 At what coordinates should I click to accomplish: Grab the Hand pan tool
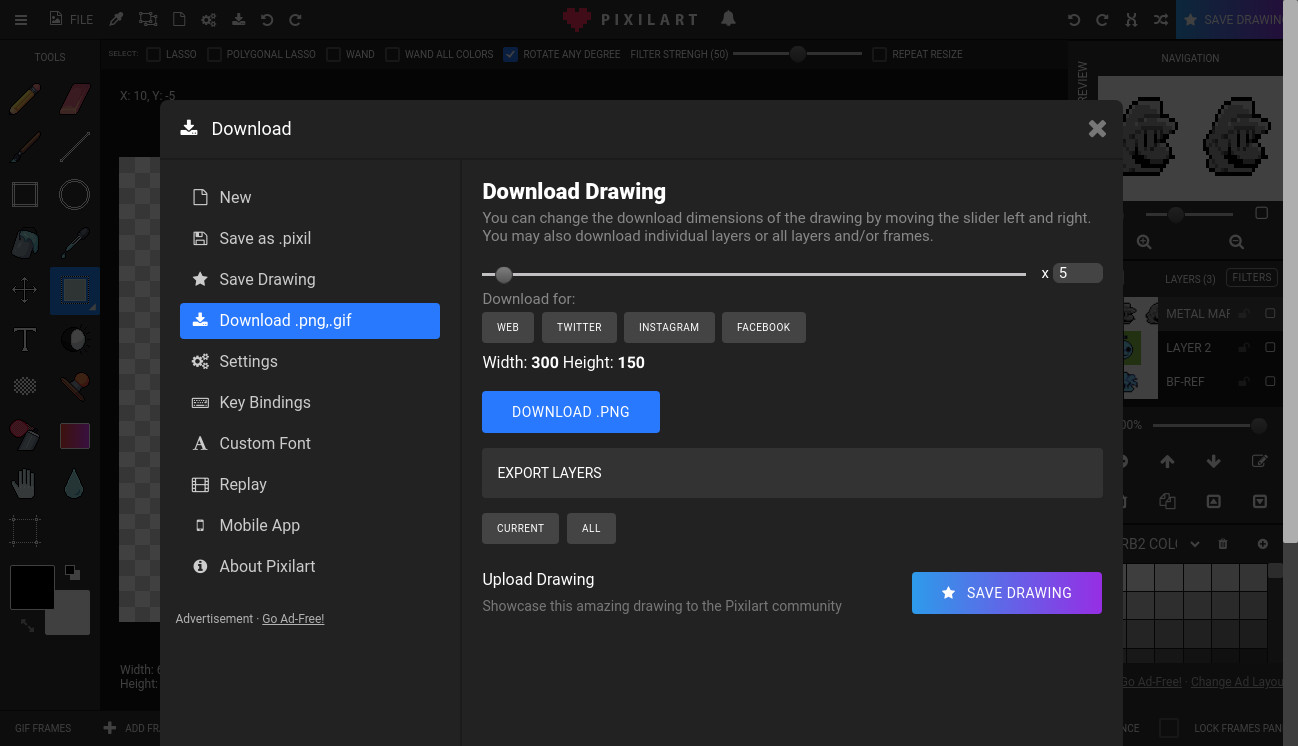click(24, 483)
